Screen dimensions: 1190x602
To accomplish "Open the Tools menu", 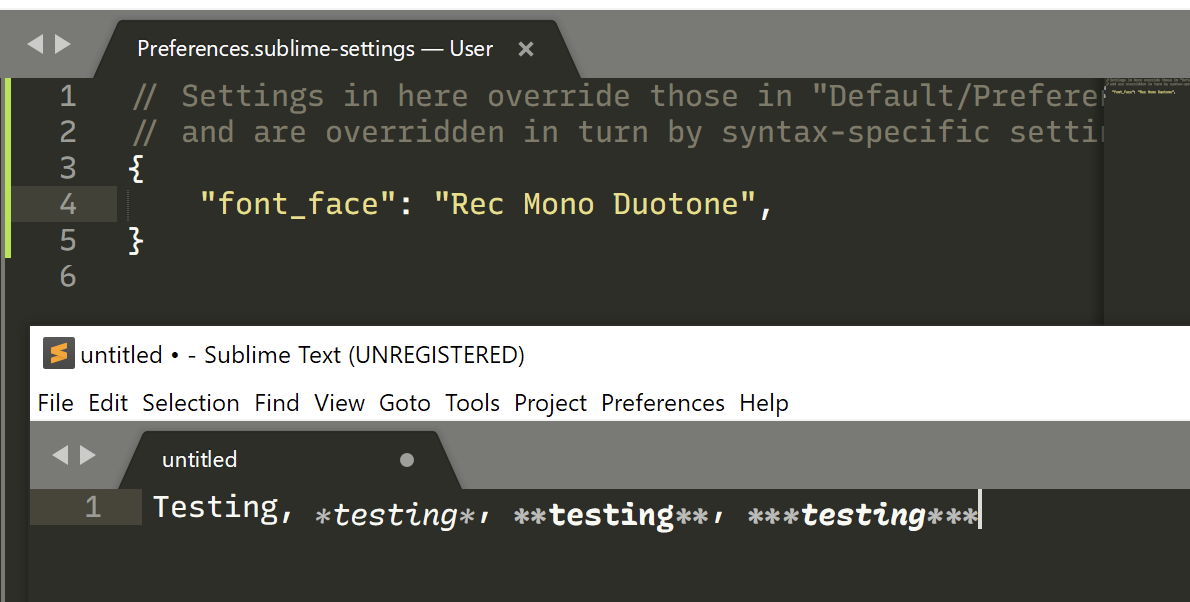I will click(472, 403).
